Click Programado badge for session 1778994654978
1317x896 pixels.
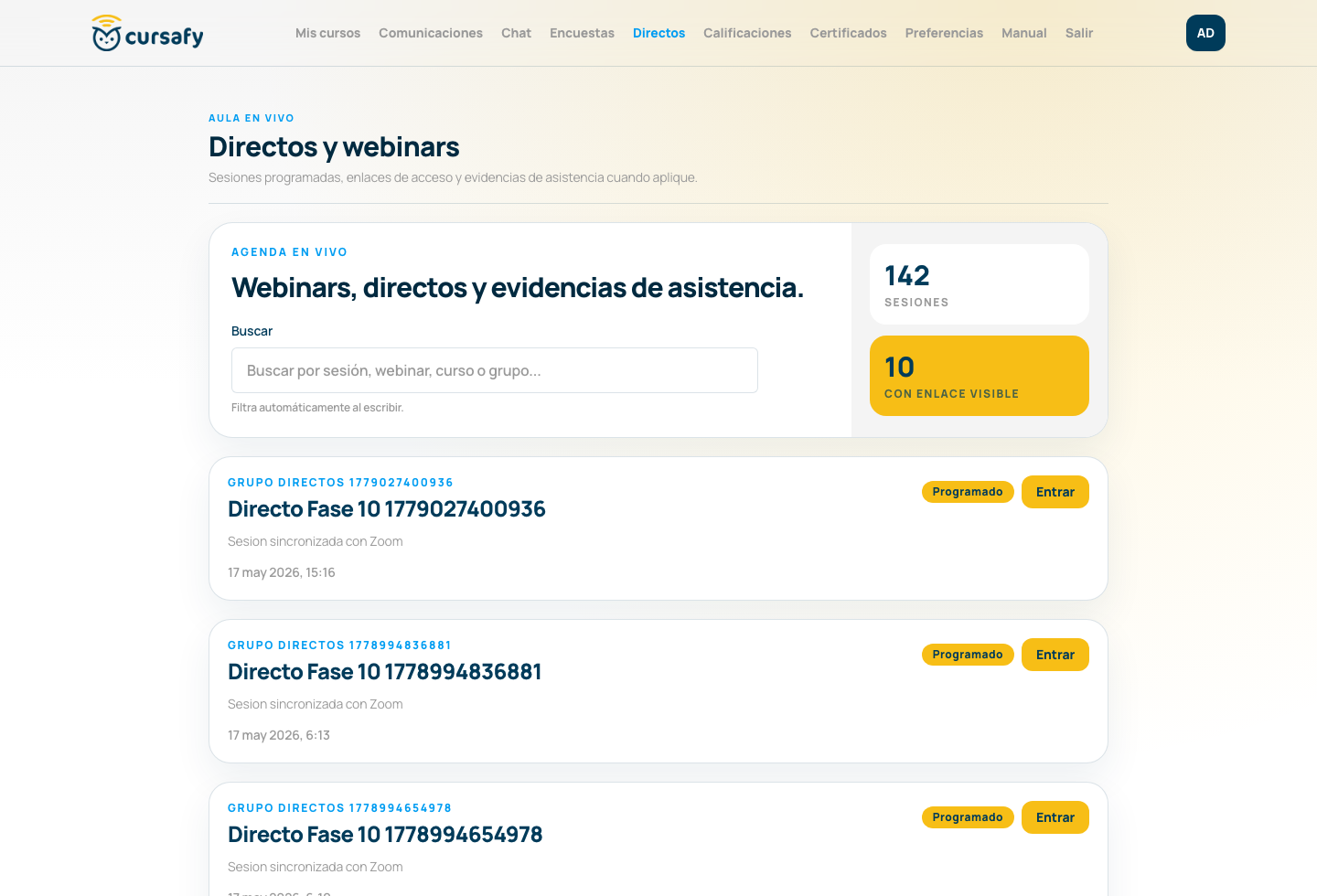point(968,817)
